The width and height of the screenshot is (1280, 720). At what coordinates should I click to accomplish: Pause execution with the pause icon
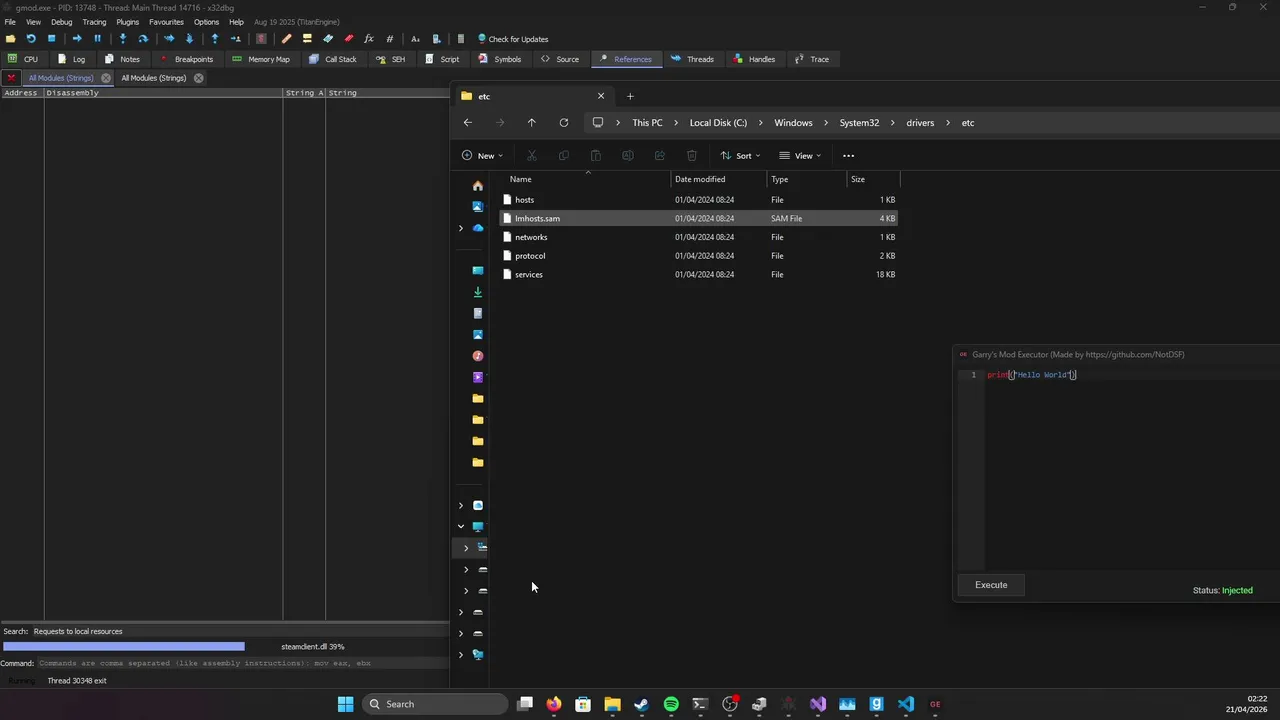(x=97, y=39)
